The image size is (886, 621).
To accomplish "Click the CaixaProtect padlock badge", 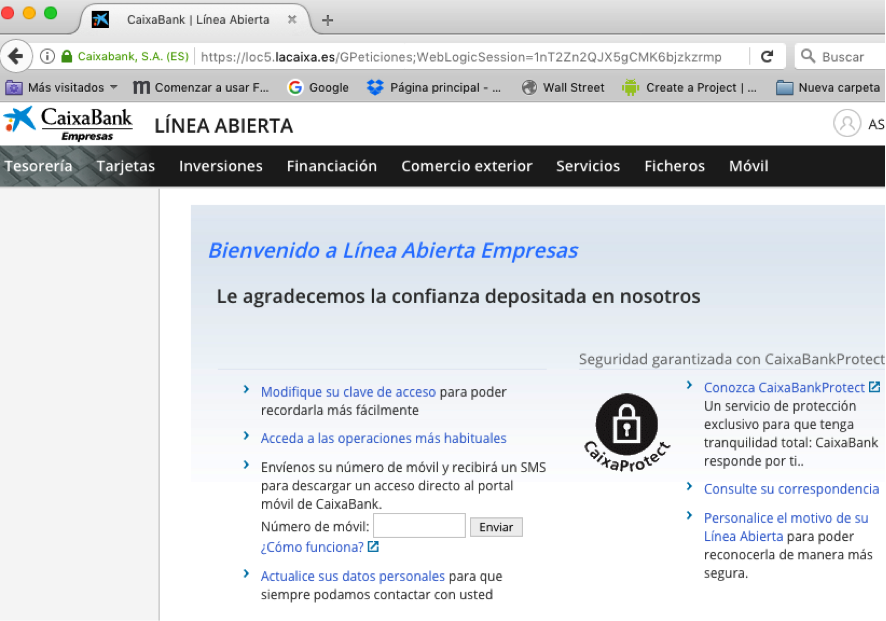I will (x=627, y=432).
